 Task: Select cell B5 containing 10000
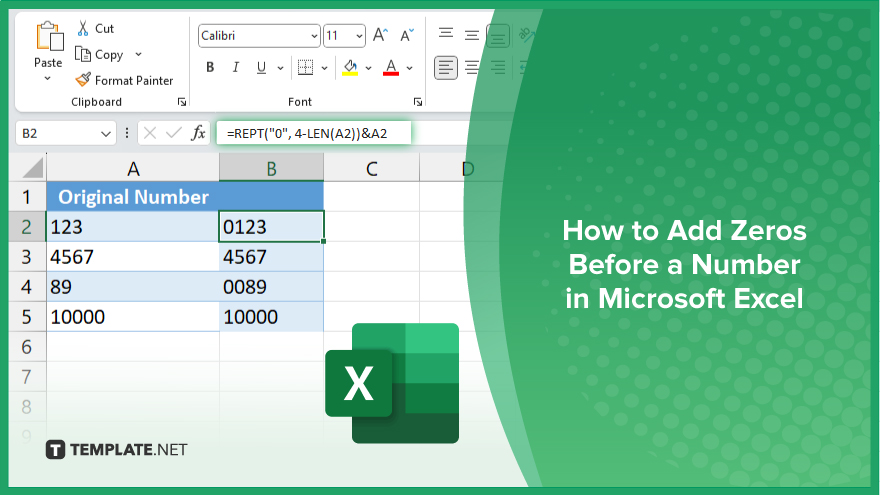[271, 317]
